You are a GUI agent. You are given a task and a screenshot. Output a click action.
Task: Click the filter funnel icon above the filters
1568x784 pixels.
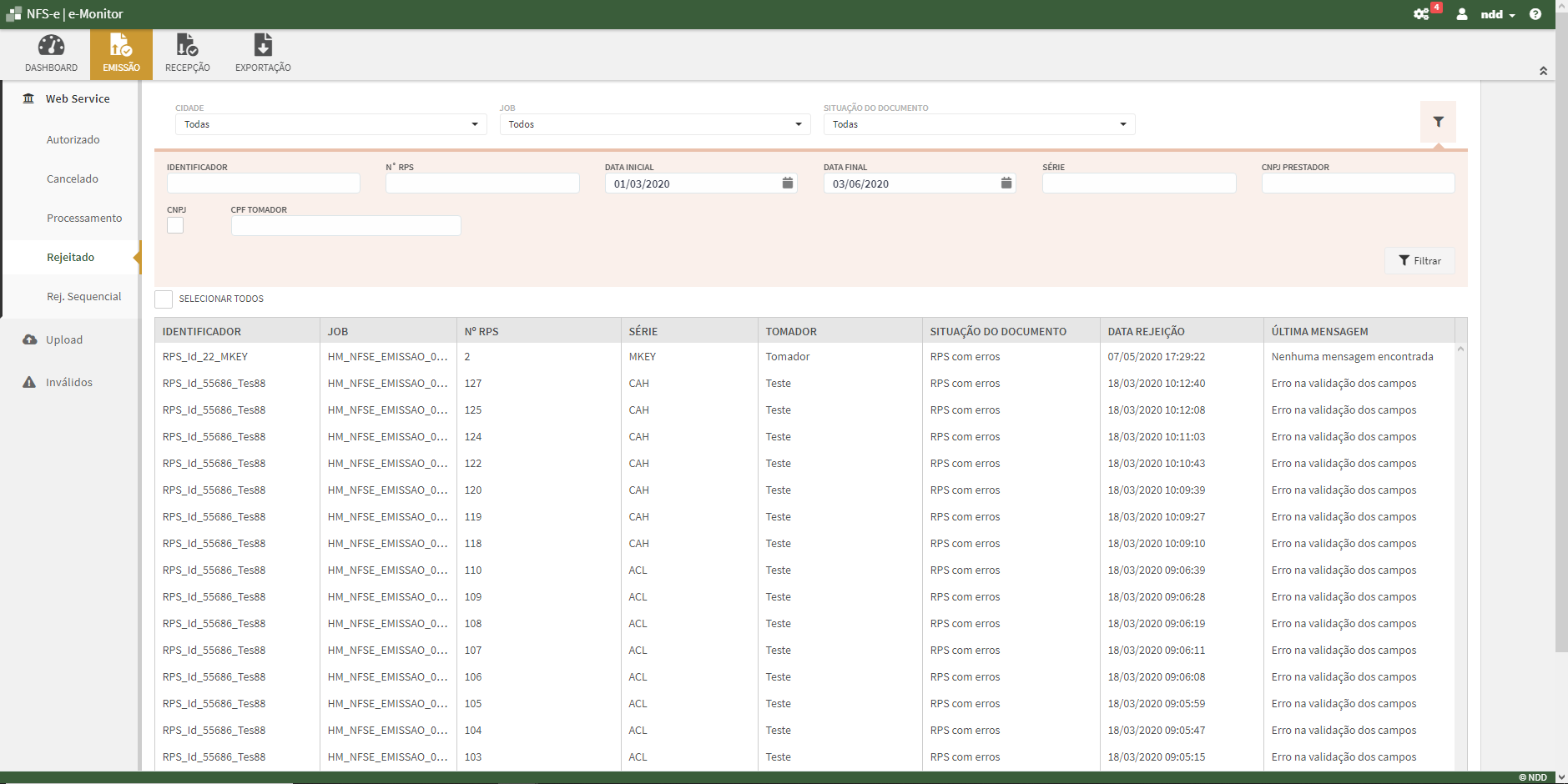(x=1438, y=121)
